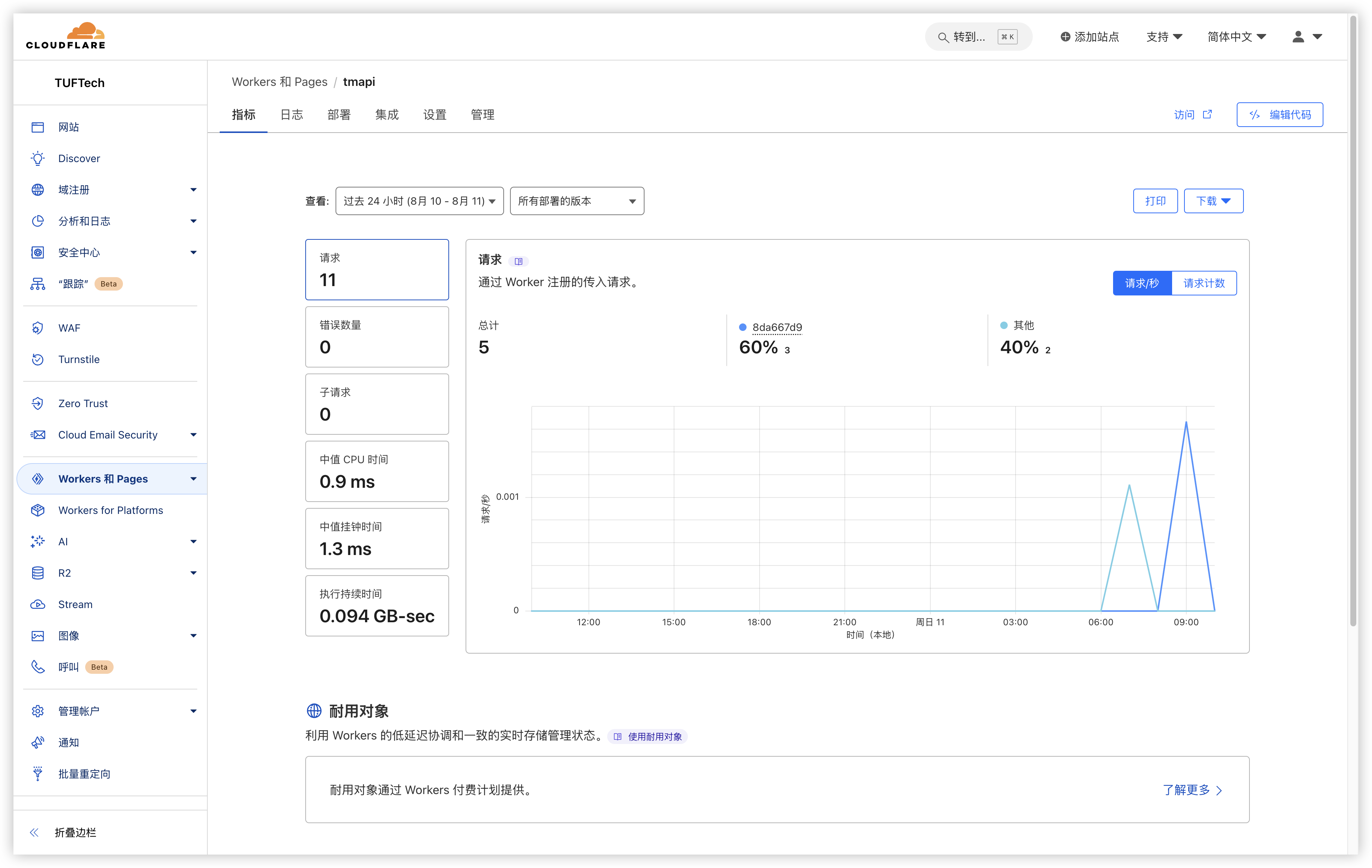Screen dimensions: 1372x868
Task: Collapse sidebar with double-chevron icon
Action: [x=34, y=833]
